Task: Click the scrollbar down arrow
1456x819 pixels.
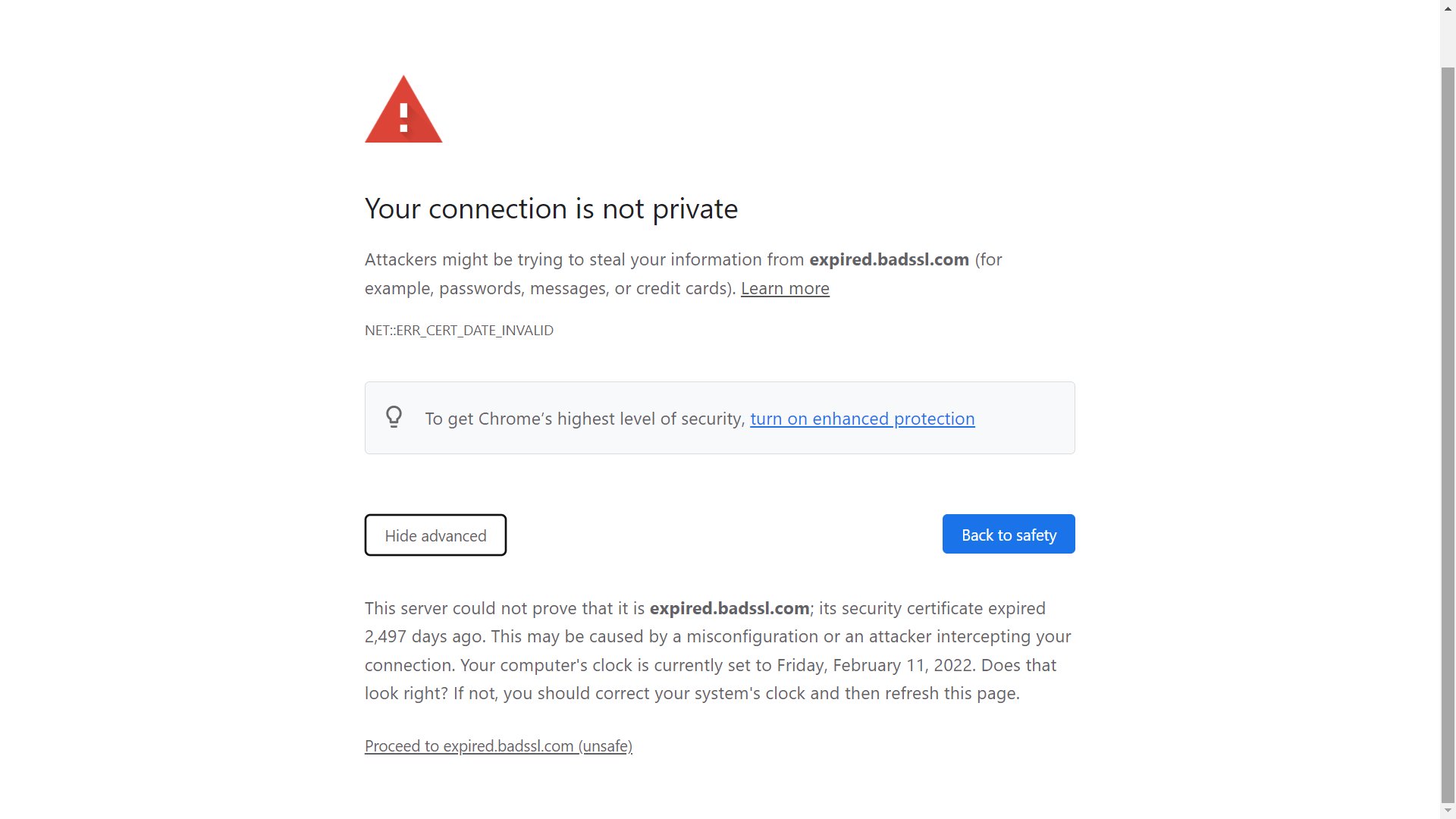Action: (1448, 811)
